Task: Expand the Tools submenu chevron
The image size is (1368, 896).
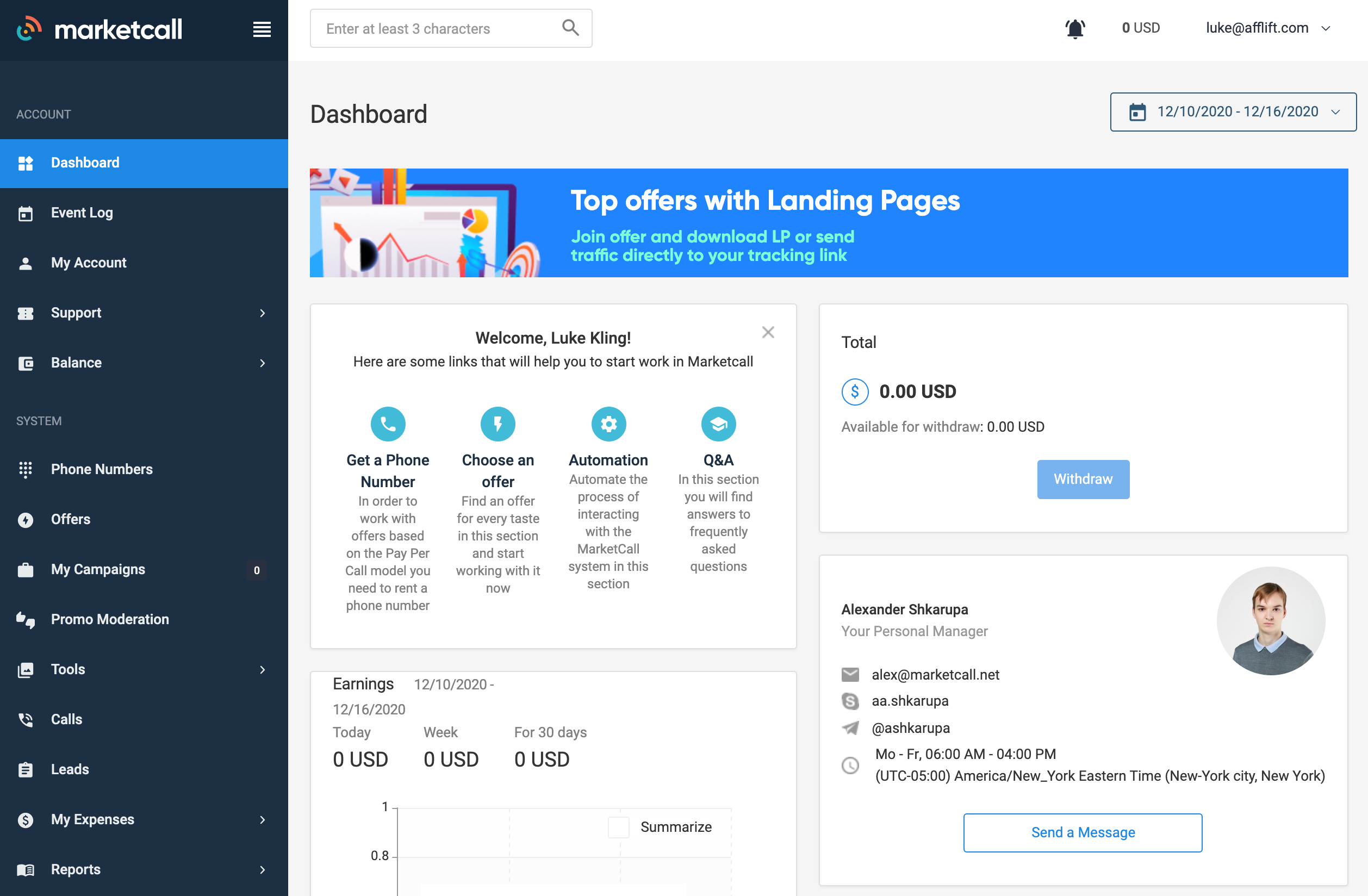Action: [x=262, y=670]
